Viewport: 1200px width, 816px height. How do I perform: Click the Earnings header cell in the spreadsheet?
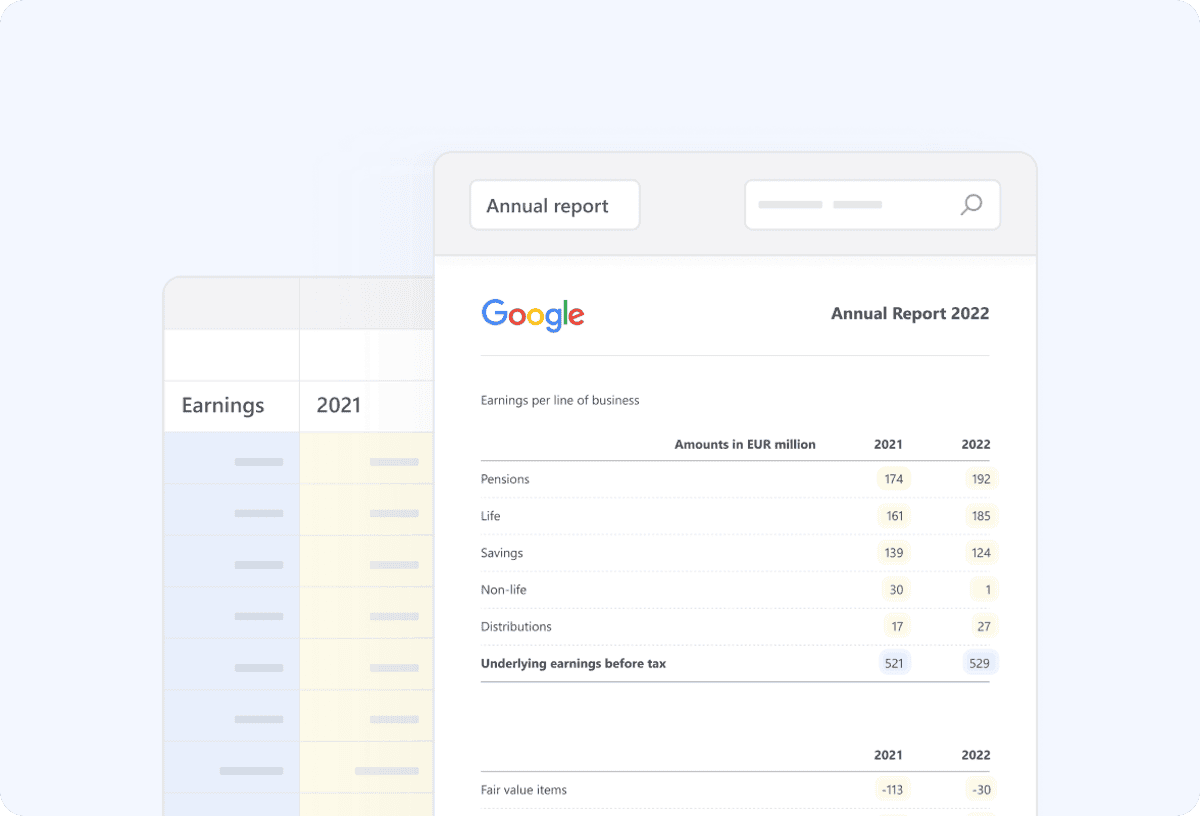point(222,405)
